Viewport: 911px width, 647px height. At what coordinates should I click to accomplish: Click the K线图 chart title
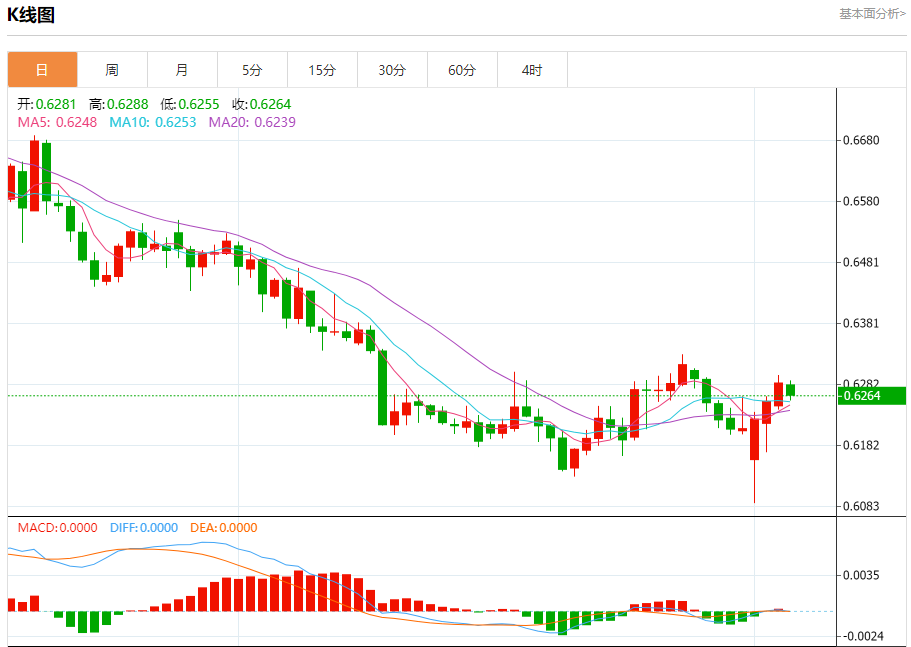point(31,15)
